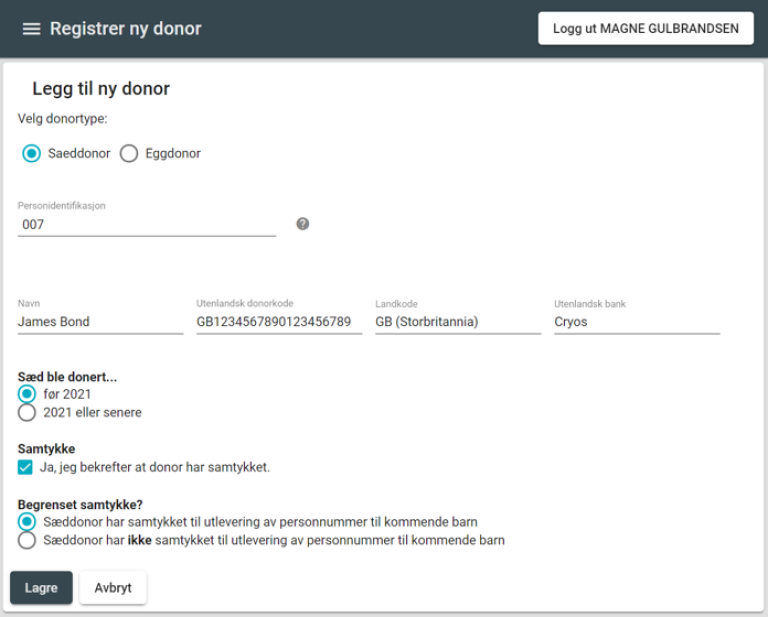Click the 'Legg til ny donor' heading
The width and height of the screenshot is (768, 617).
(x=101, y=89)
